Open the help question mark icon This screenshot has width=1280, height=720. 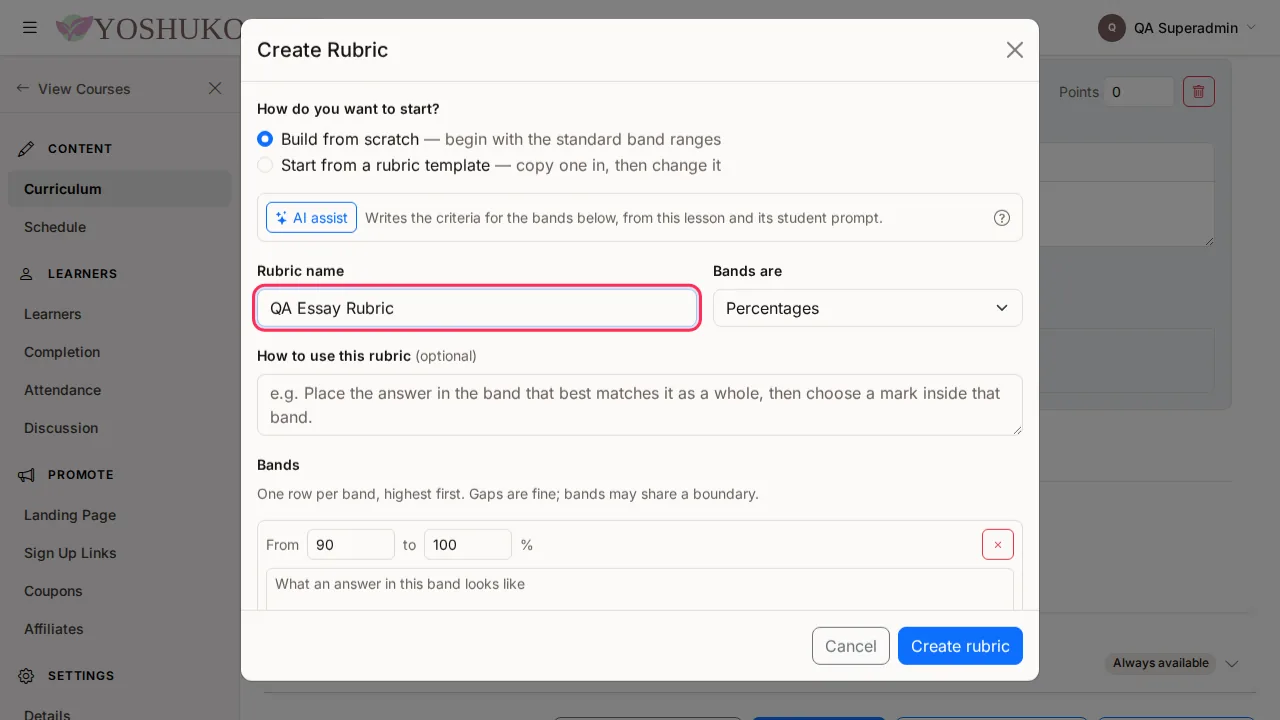(1002, 218)
